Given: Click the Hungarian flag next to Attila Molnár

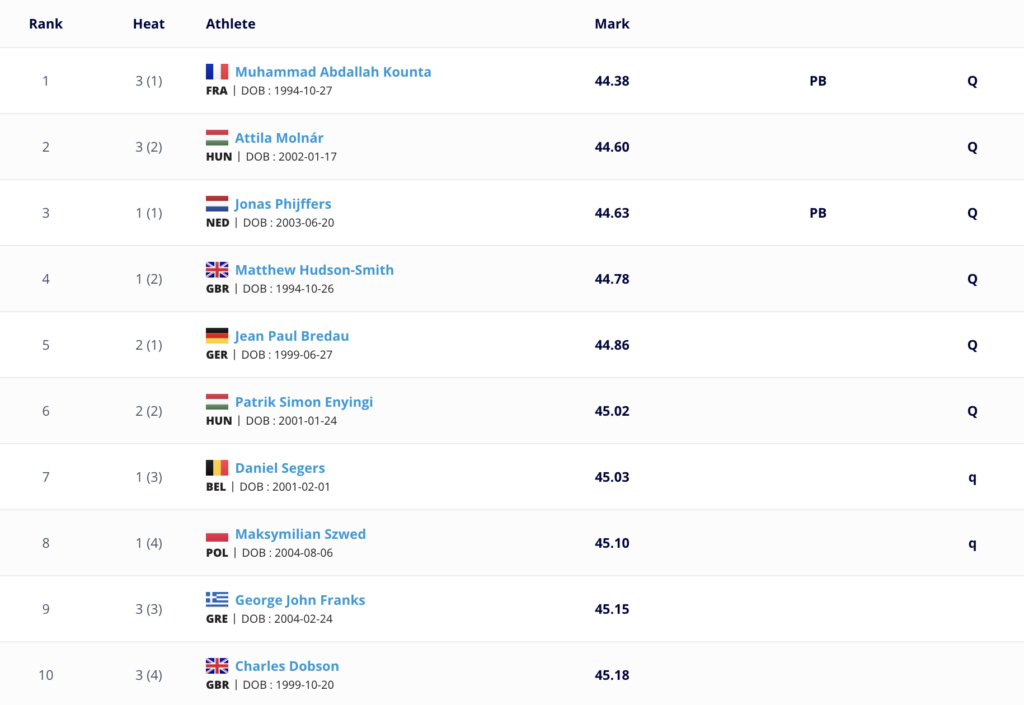Looking at the screenshot, I should 217,137.
